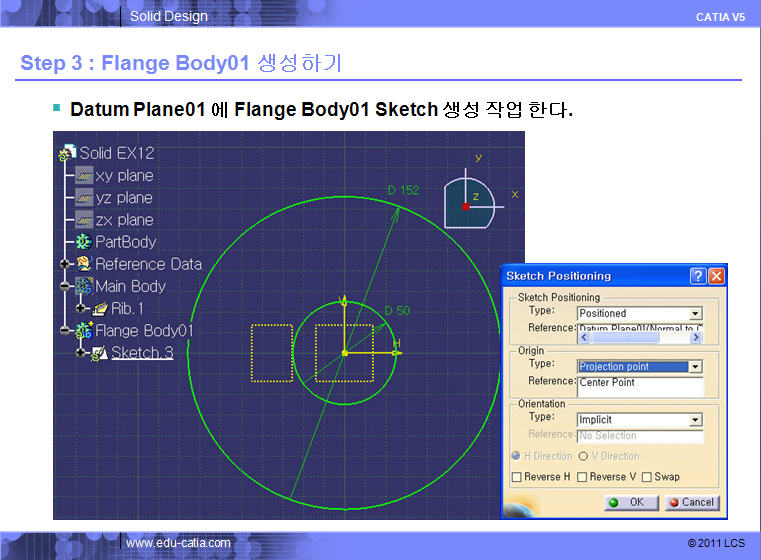
Task: Click the view compass in viewport
Action: coord(469,201)
